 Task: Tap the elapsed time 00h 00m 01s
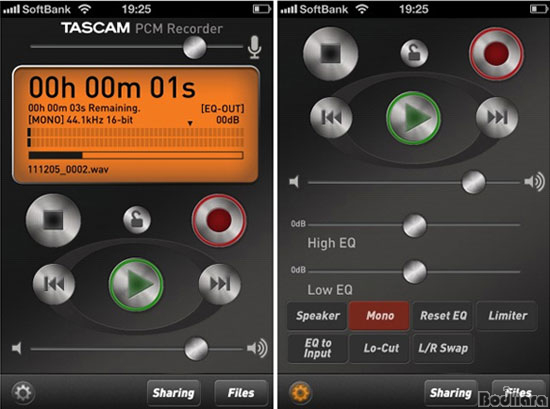pos(112,87)
